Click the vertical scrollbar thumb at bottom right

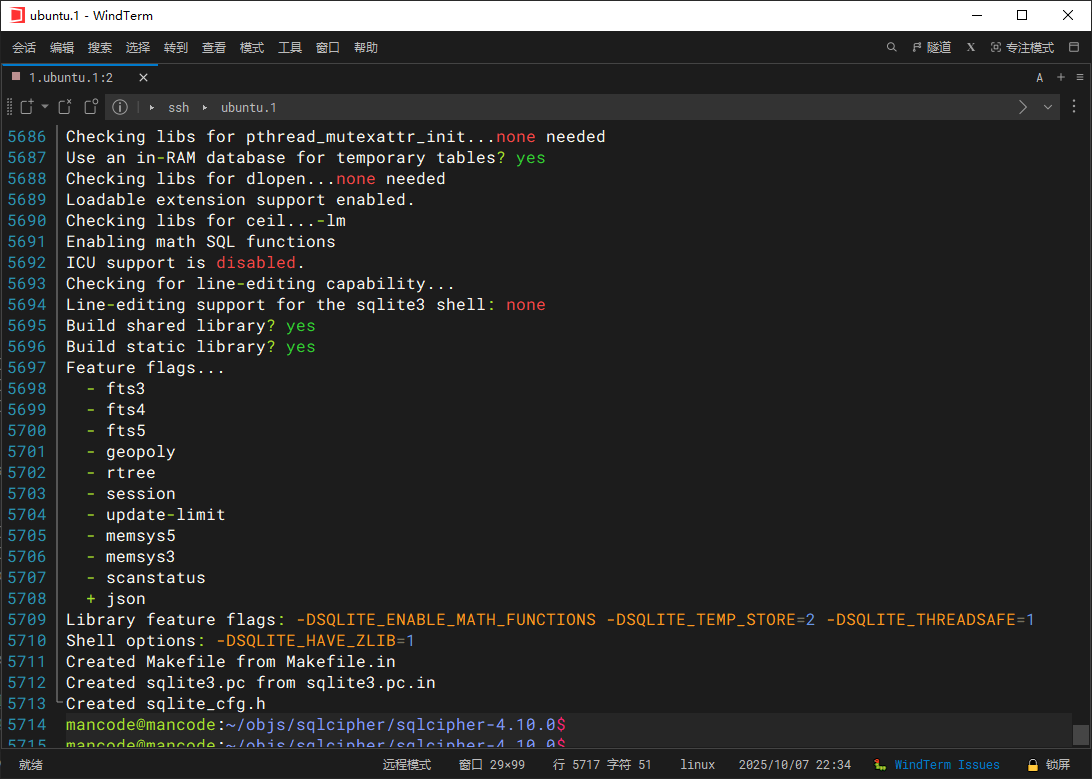[1080, 734]
